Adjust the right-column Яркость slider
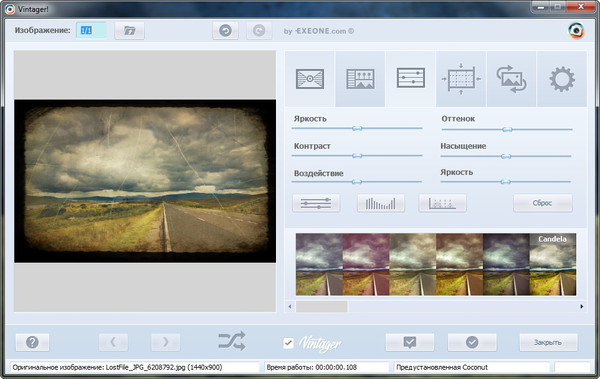600x379 pixels. (x=505, y=181)
